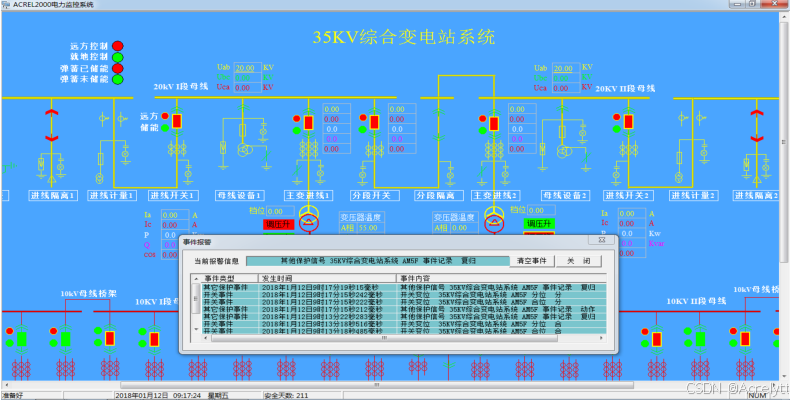This screenshot has width=793, height=402.
Task: Click the 母线设备2 voltage transformer symbol
Action: (563, 151)
